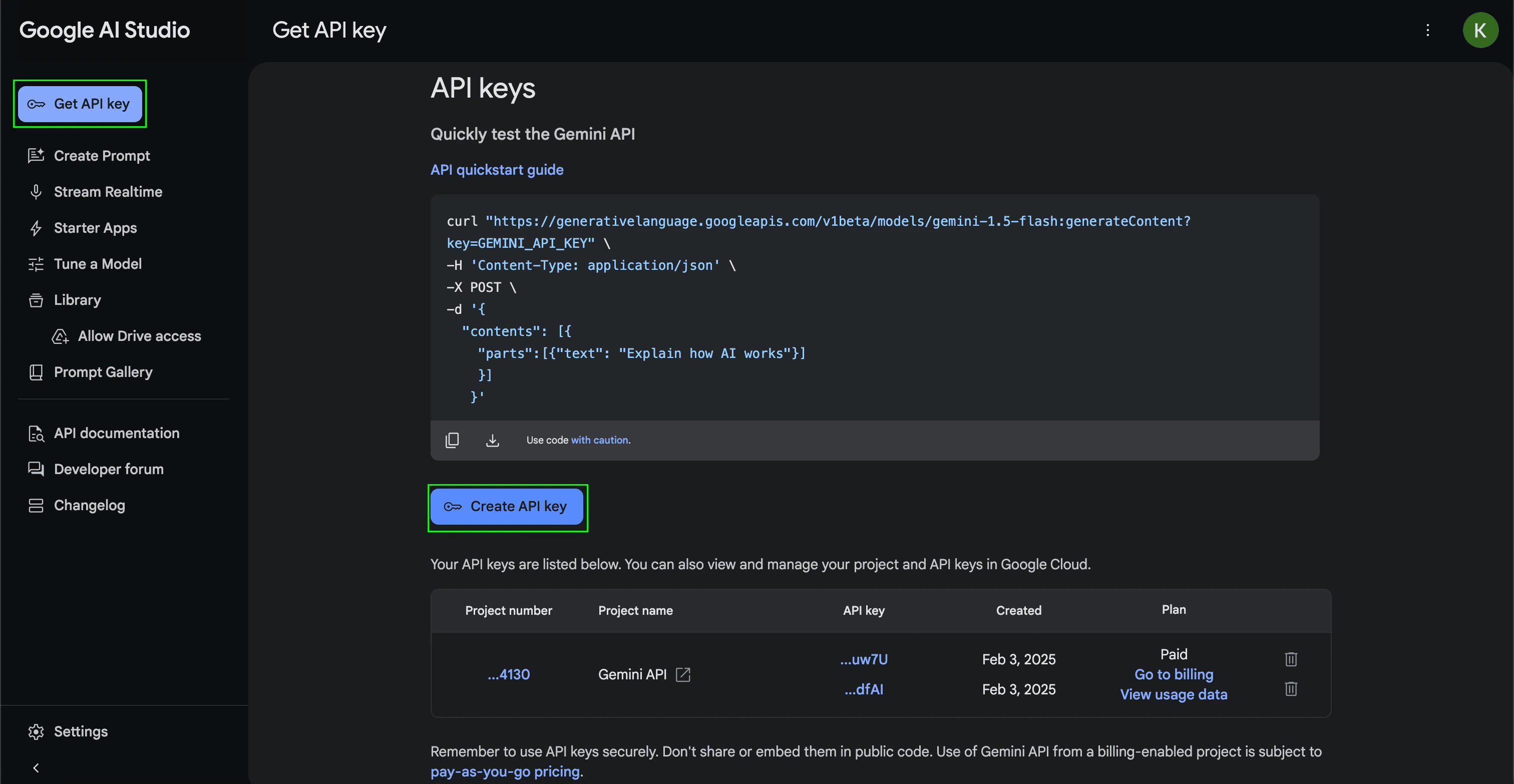Viewport: 1514px width, 784px height.
Task: Copy the curl code snippet
Action: coord(452,440)
